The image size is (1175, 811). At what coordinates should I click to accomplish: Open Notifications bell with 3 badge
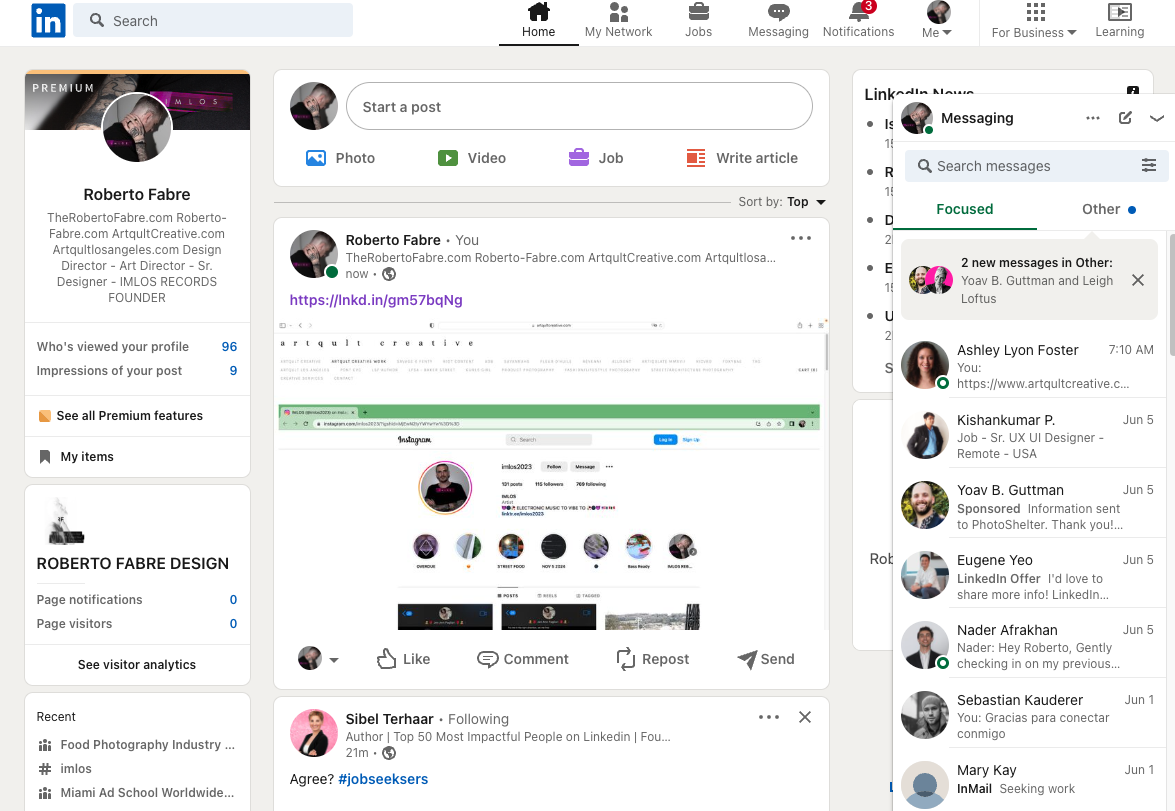(x=858, y=21)
